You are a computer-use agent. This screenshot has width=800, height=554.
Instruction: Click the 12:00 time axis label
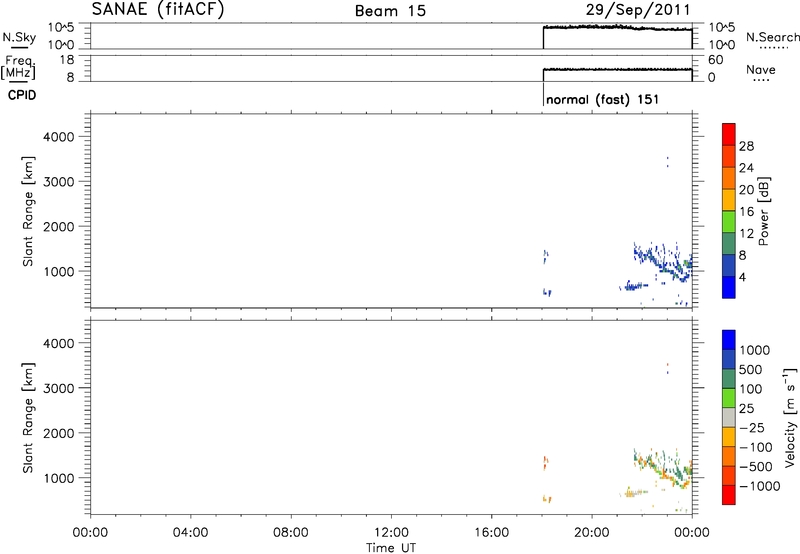(391, 533)
